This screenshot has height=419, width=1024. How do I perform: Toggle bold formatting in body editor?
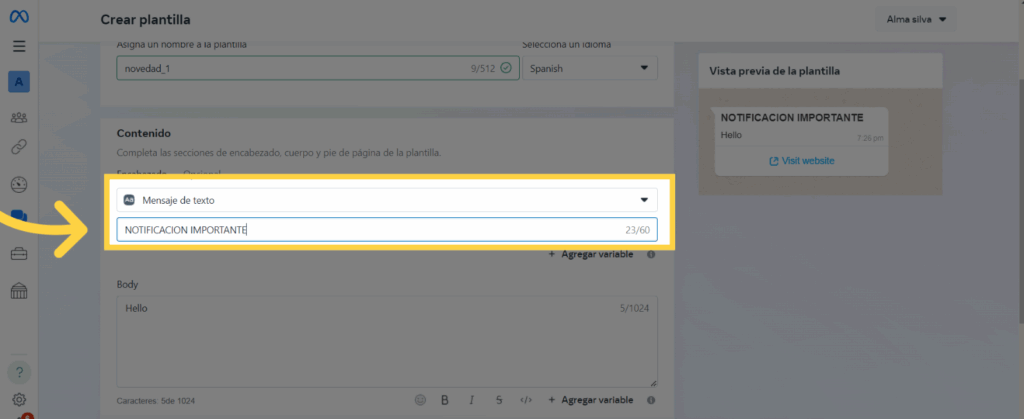[445, 400]
